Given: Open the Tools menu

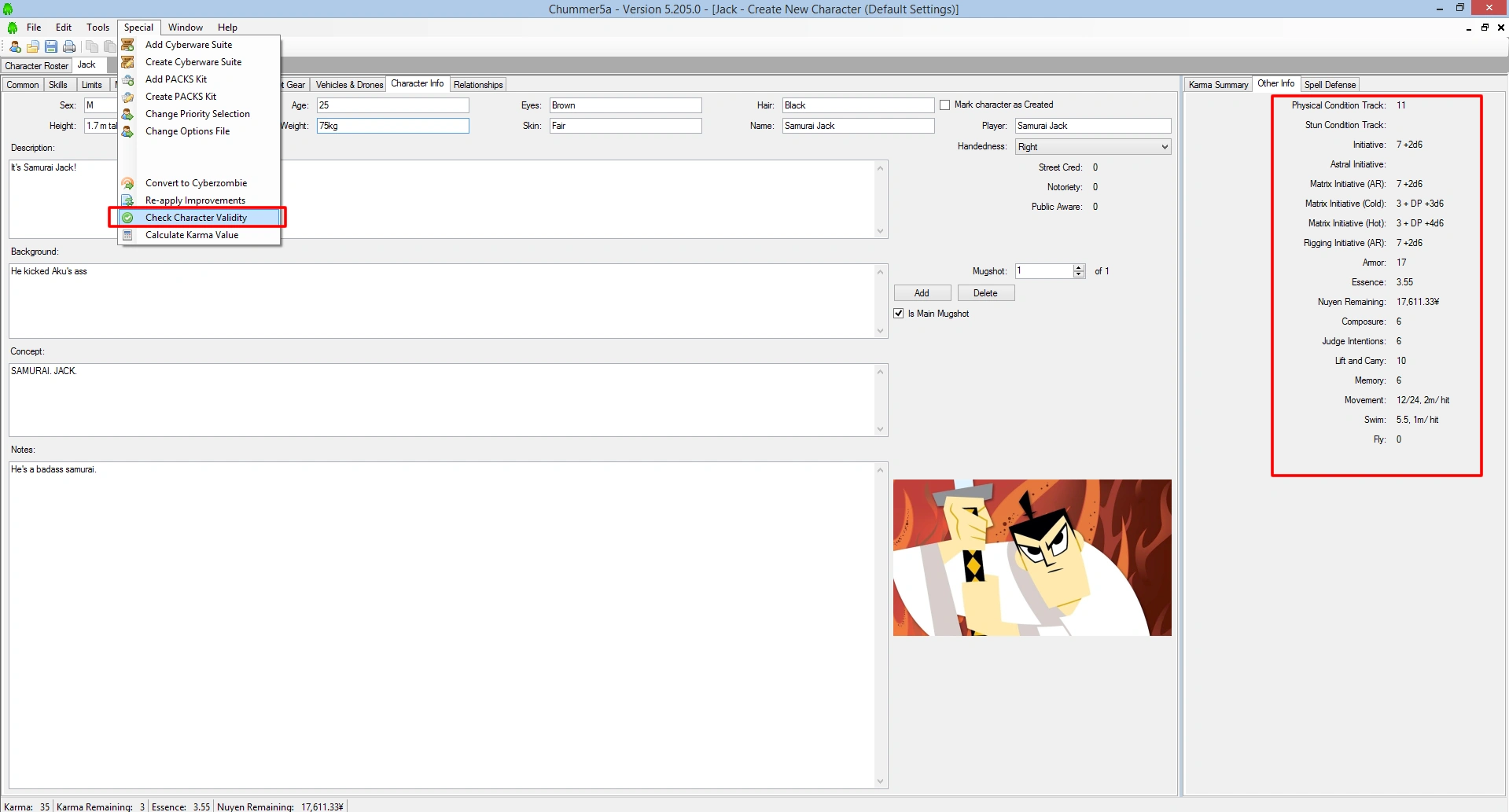Looking at the screenshot, I should (98, 28).
